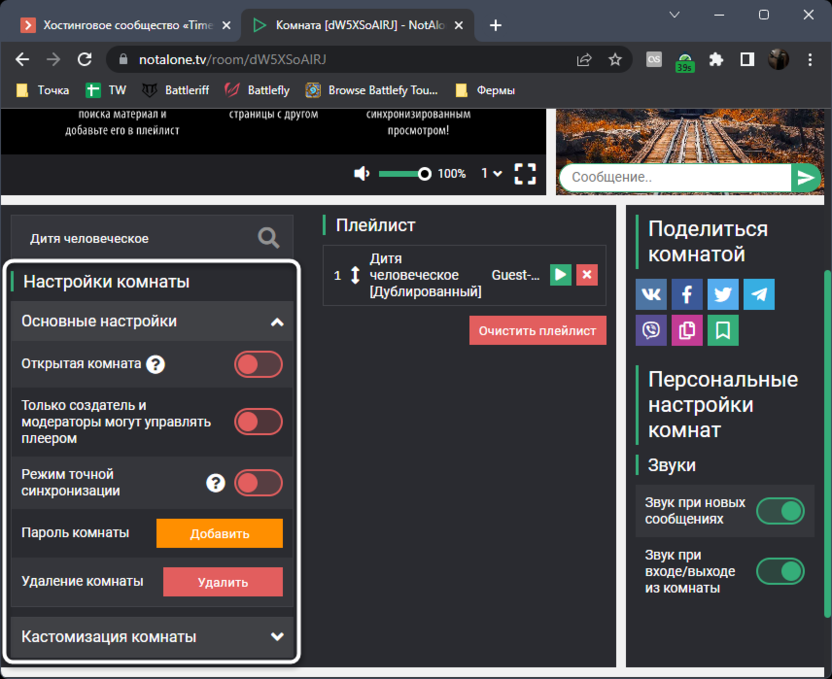Image resolution: width=832 pixels, height=679 pixels.
Task: Switch to the Хостинговое сообщество tab
Action: 125,25
